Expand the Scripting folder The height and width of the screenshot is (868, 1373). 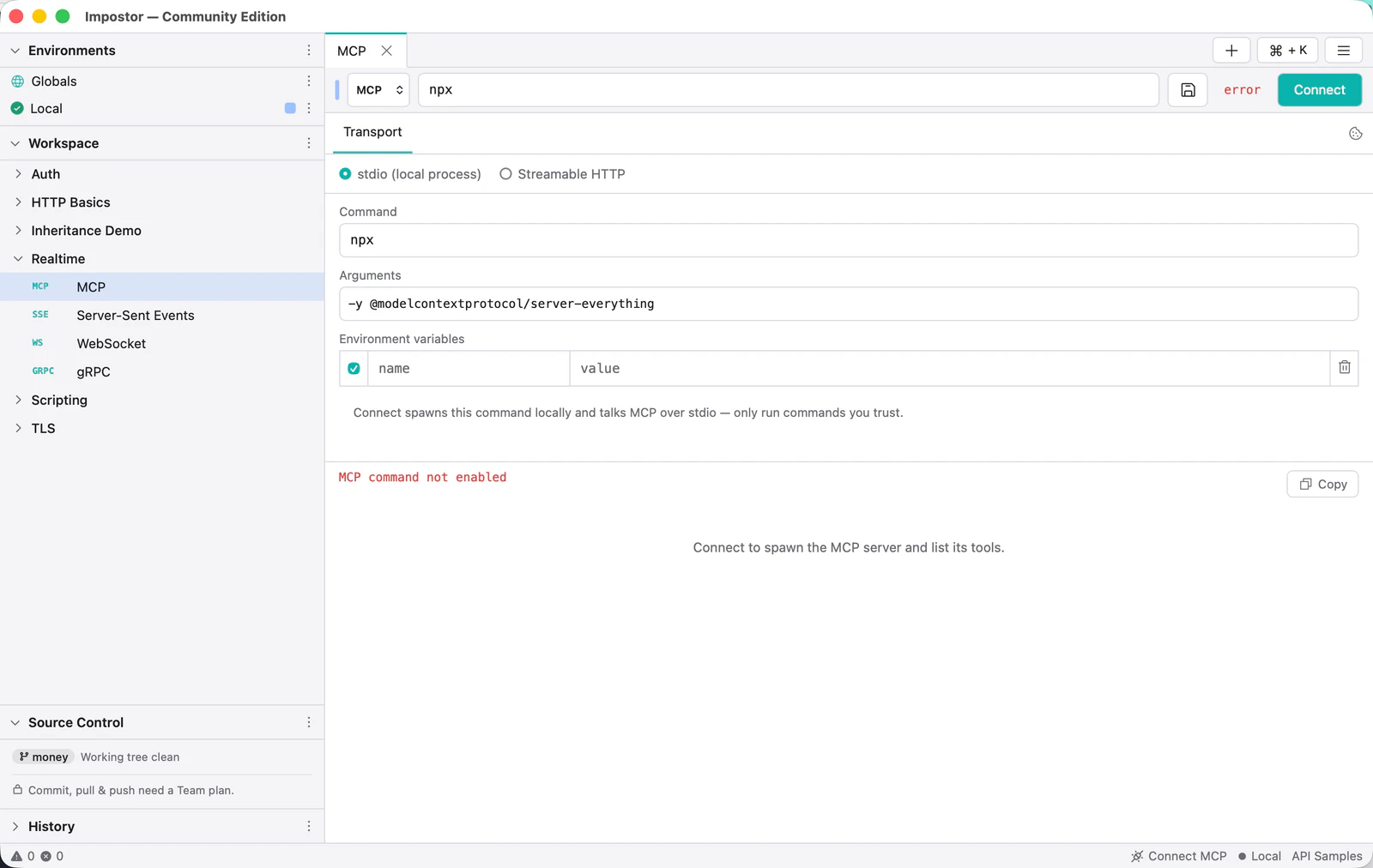18,400
